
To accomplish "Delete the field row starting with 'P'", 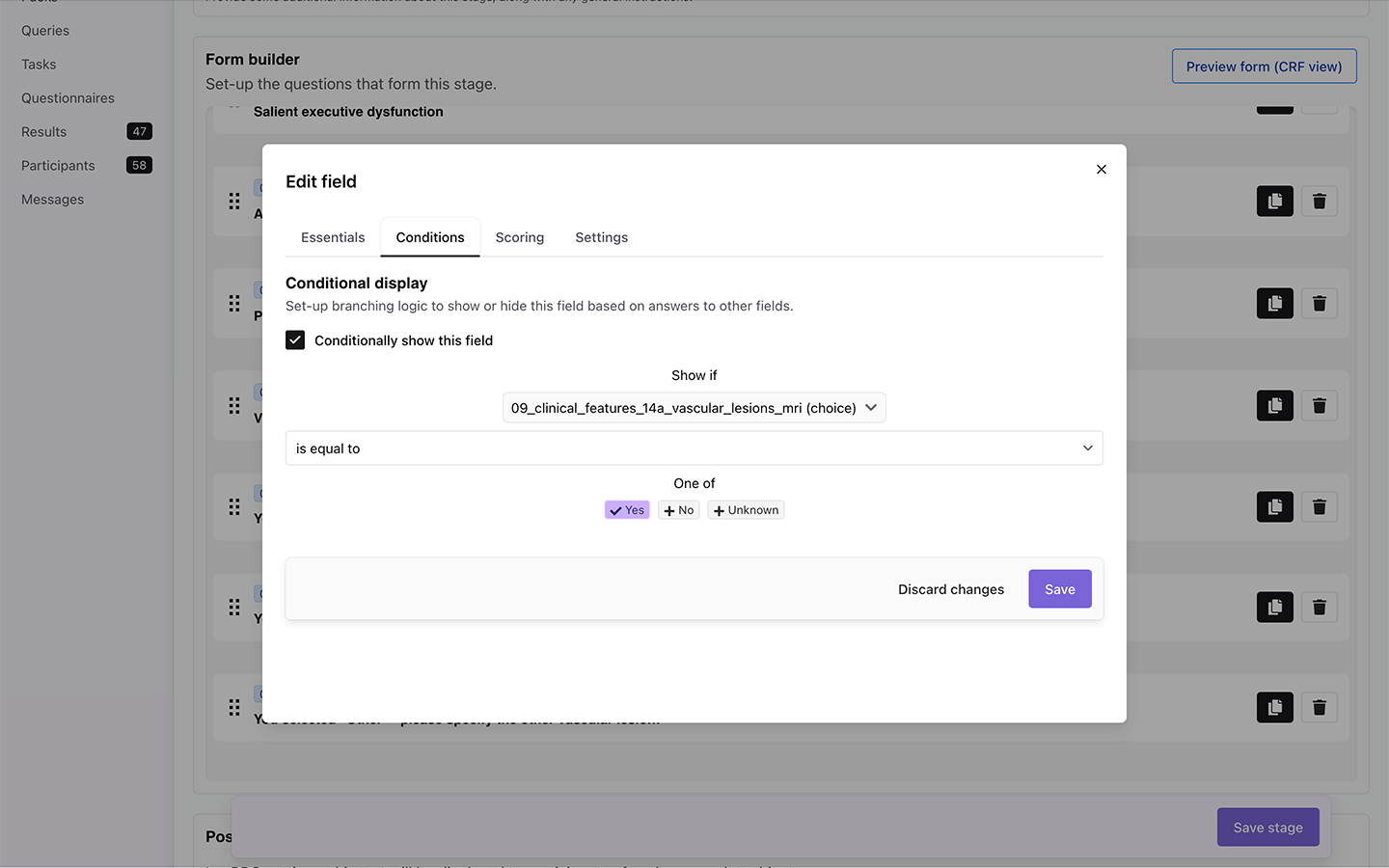I will click(1320, 304).
